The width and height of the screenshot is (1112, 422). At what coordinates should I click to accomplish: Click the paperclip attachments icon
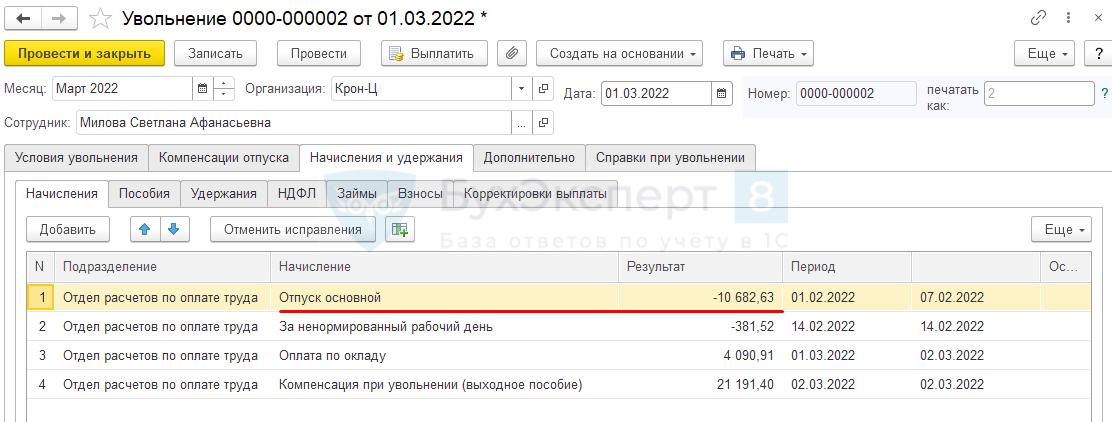[511, 53]
